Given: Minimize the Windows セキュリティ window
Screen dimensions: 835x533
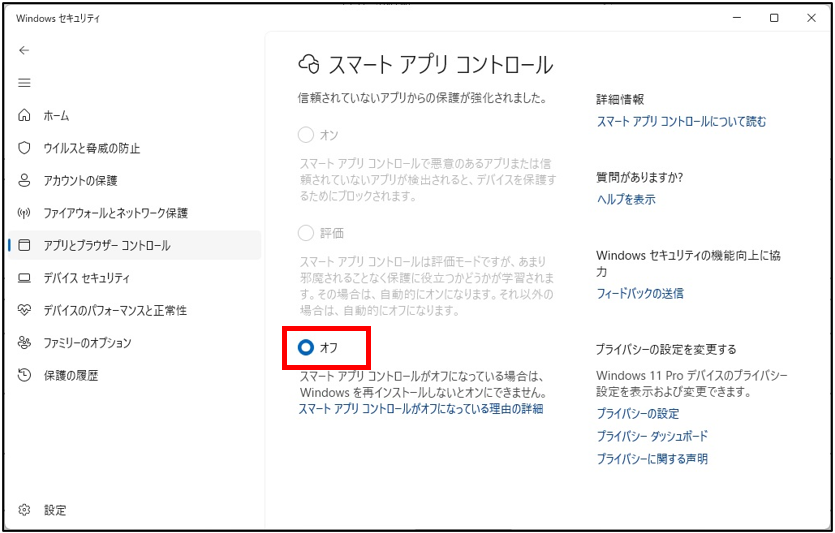Looking at the screenshot, I should tap(737, 18).
